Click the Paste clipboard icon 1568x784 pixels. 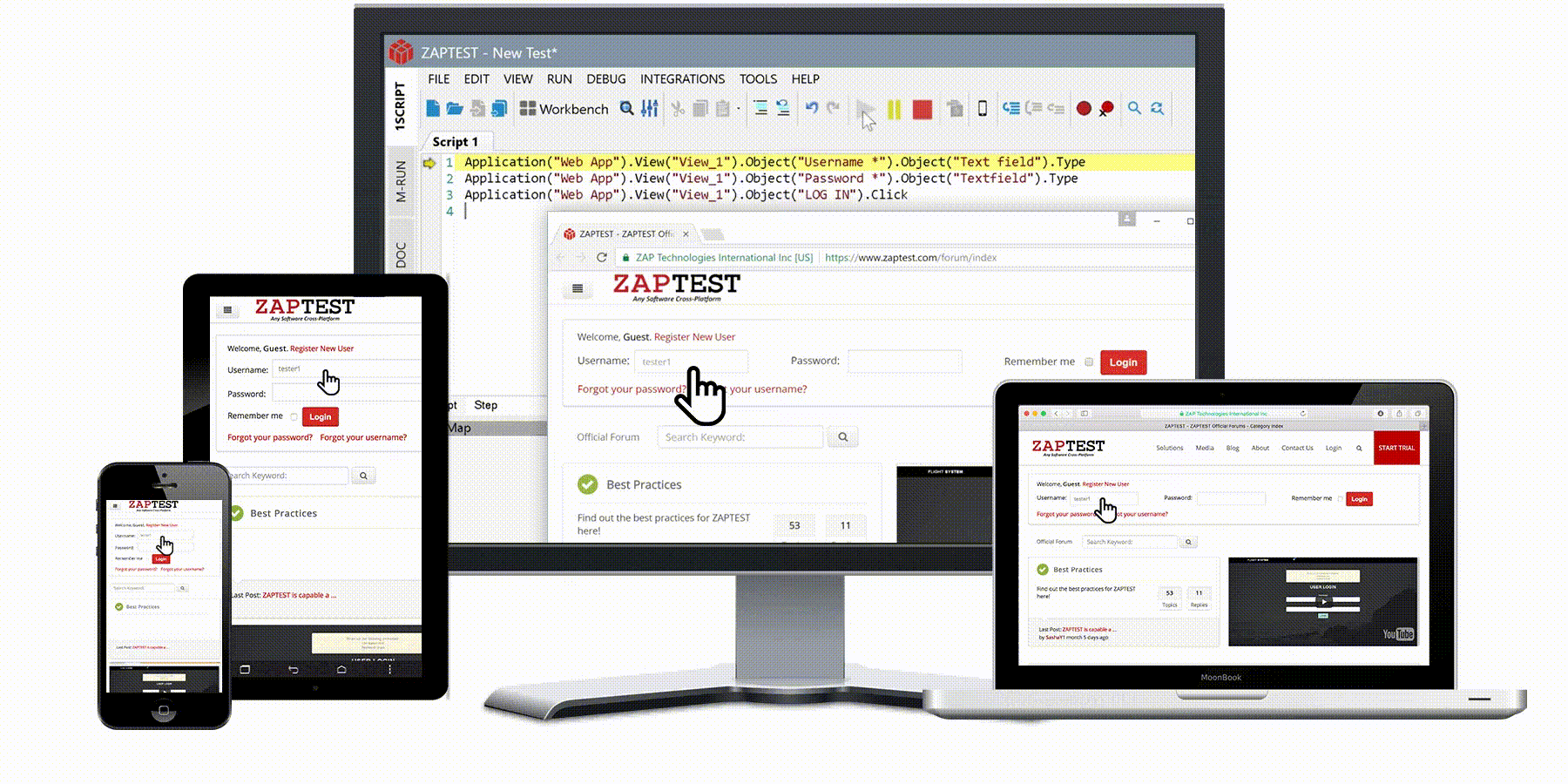[x=723, y=108]
